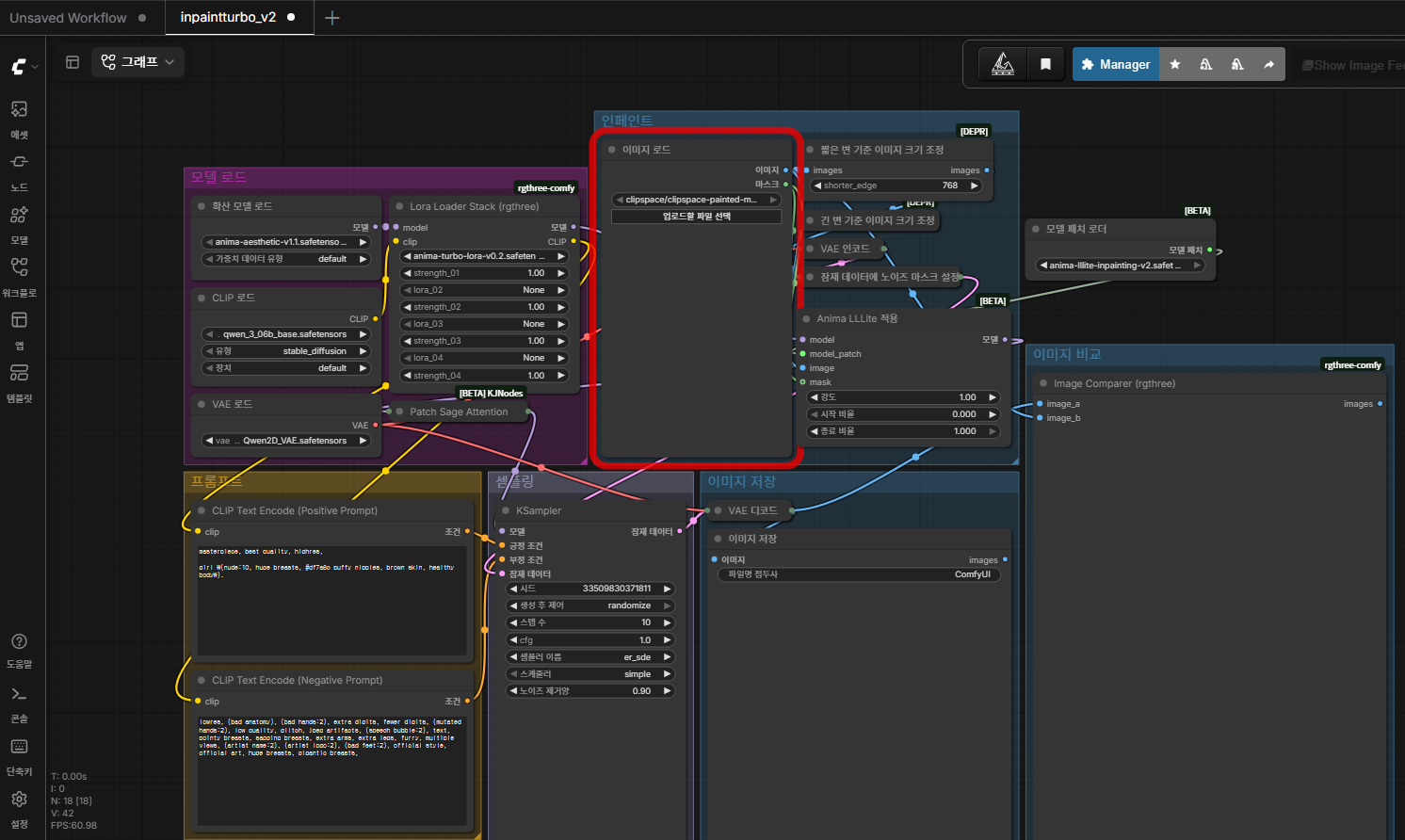Viewport: 1405px width, 840px height.
Task: Adjust the cfg 1.0 value field
Action: point(590,640)
